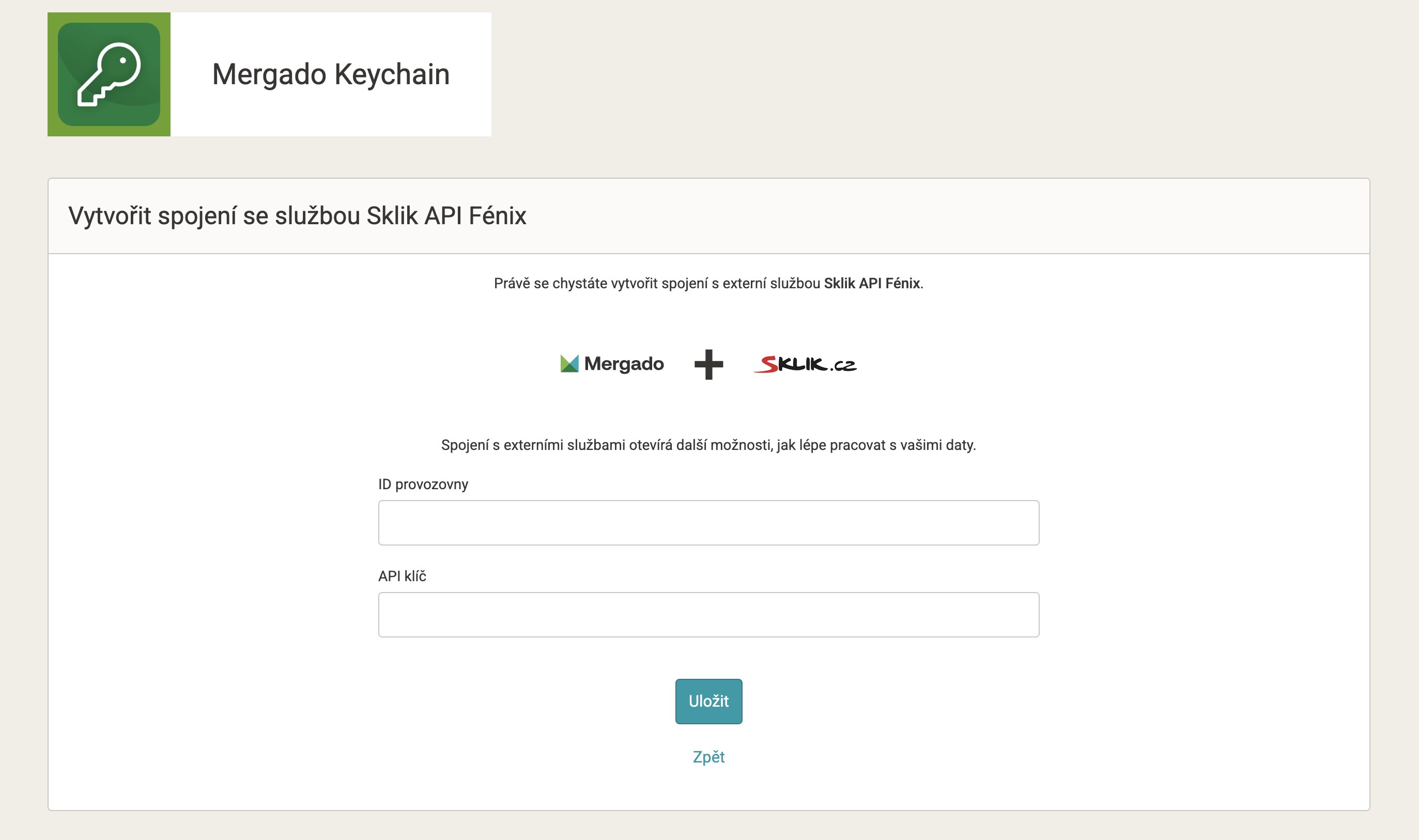Click the .cz part of the Sklik logo

tap(843, 366)
